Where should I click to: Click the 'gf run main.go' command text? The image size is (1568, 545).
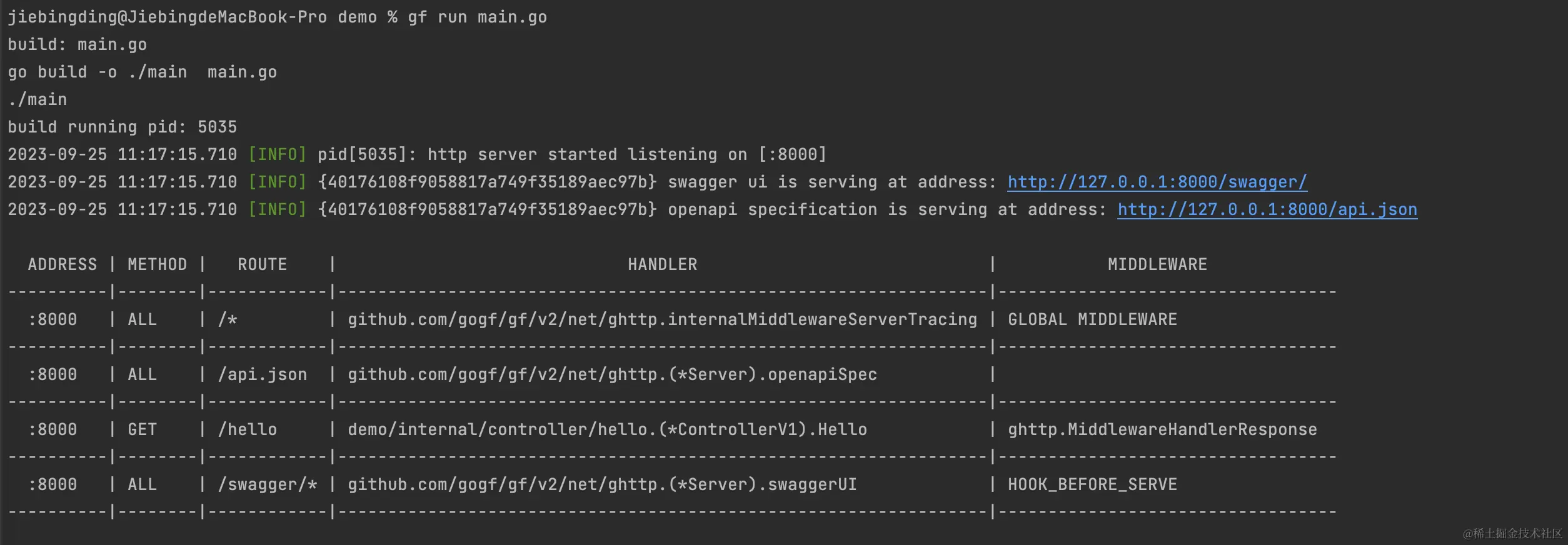click(x=477, y=17)
